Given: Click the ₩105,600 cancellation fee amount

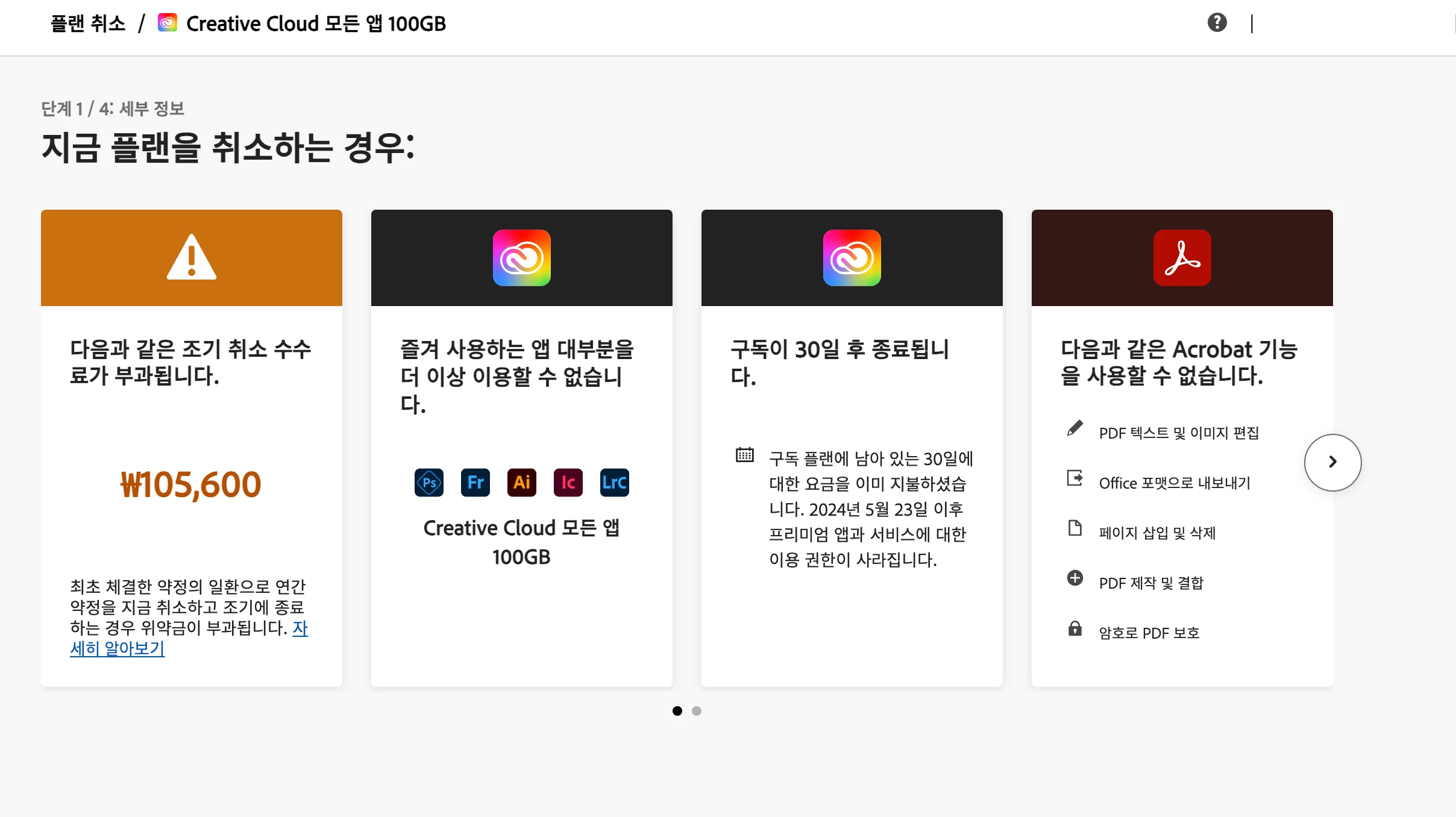Looking at the screenshot, I should (190, 484).
